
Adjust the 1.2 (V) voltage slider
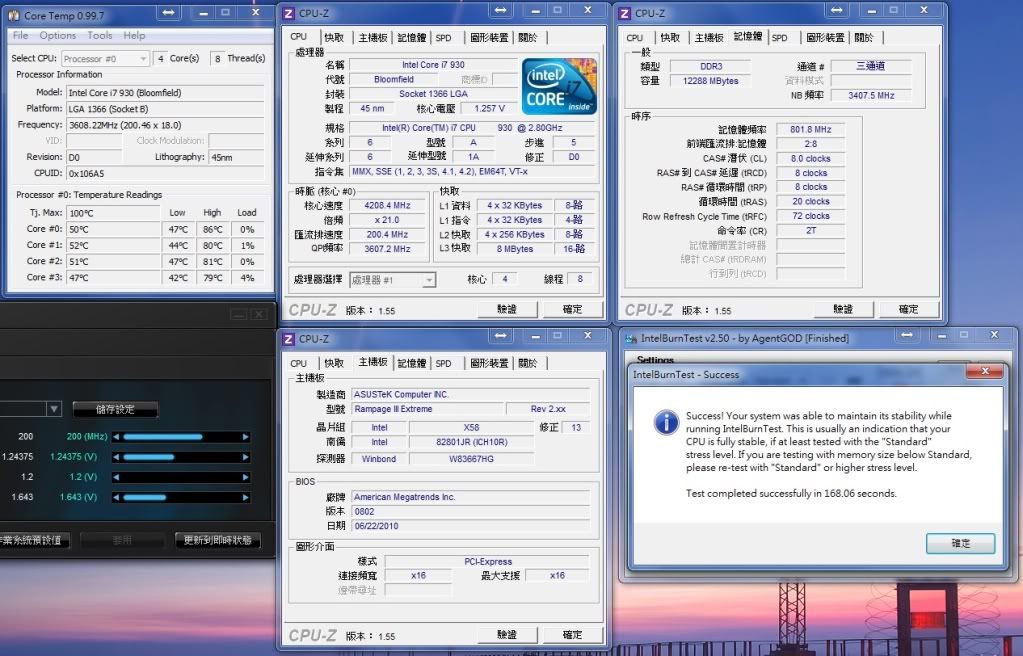pyautogui.click(x=181, y=477)
